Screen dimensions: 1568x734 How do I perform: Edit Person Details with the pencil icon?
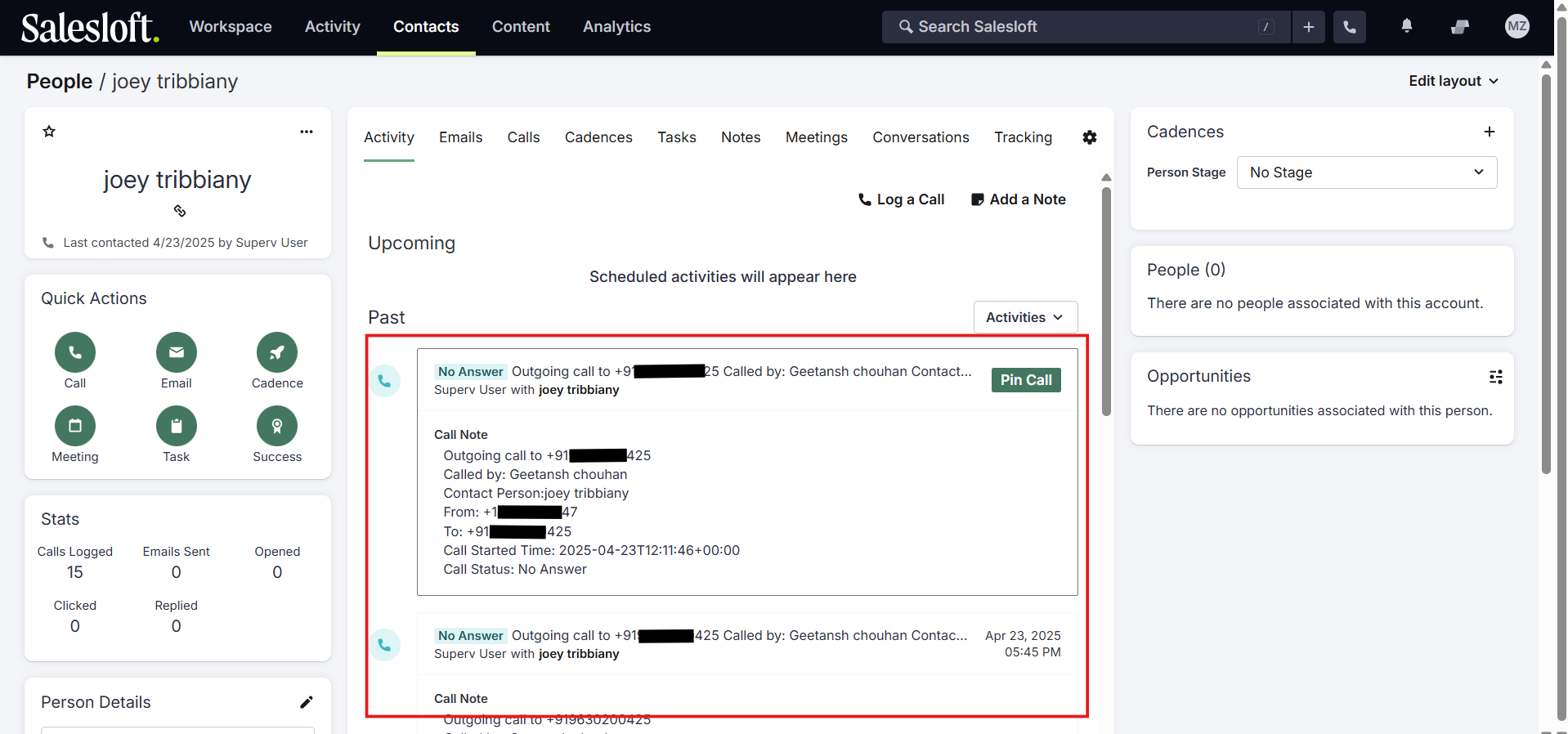click(307, 702)
